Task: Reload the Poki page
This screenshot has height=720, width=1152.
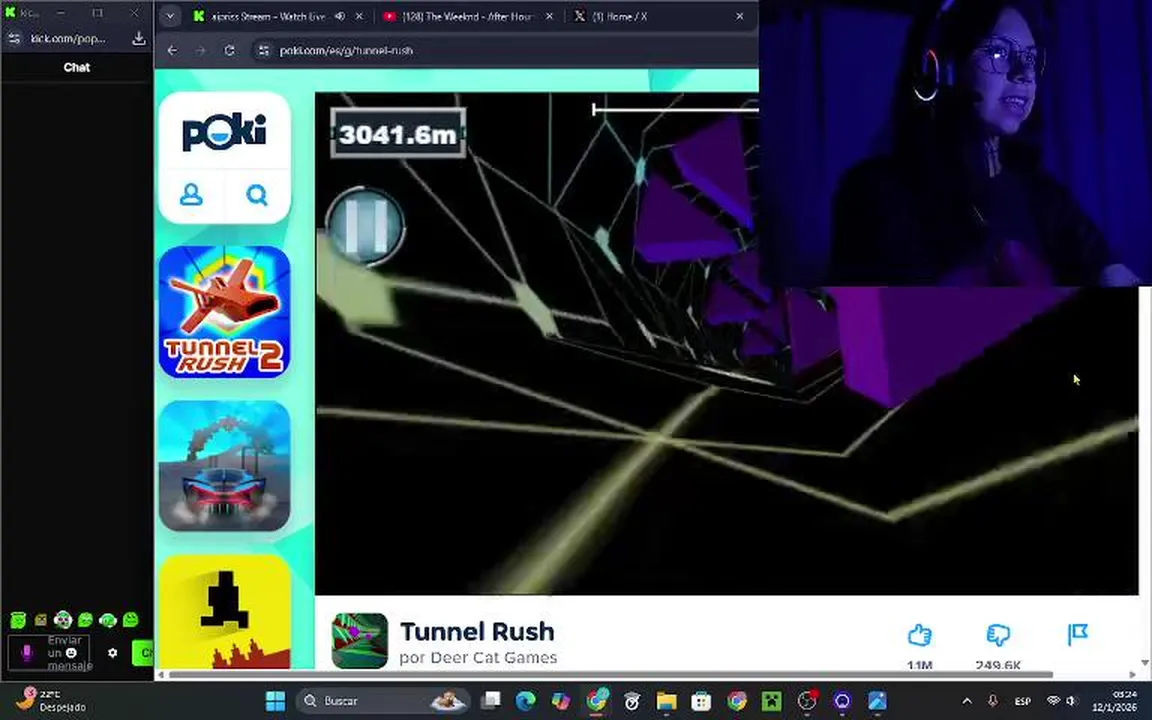Action: pos(229,51)
